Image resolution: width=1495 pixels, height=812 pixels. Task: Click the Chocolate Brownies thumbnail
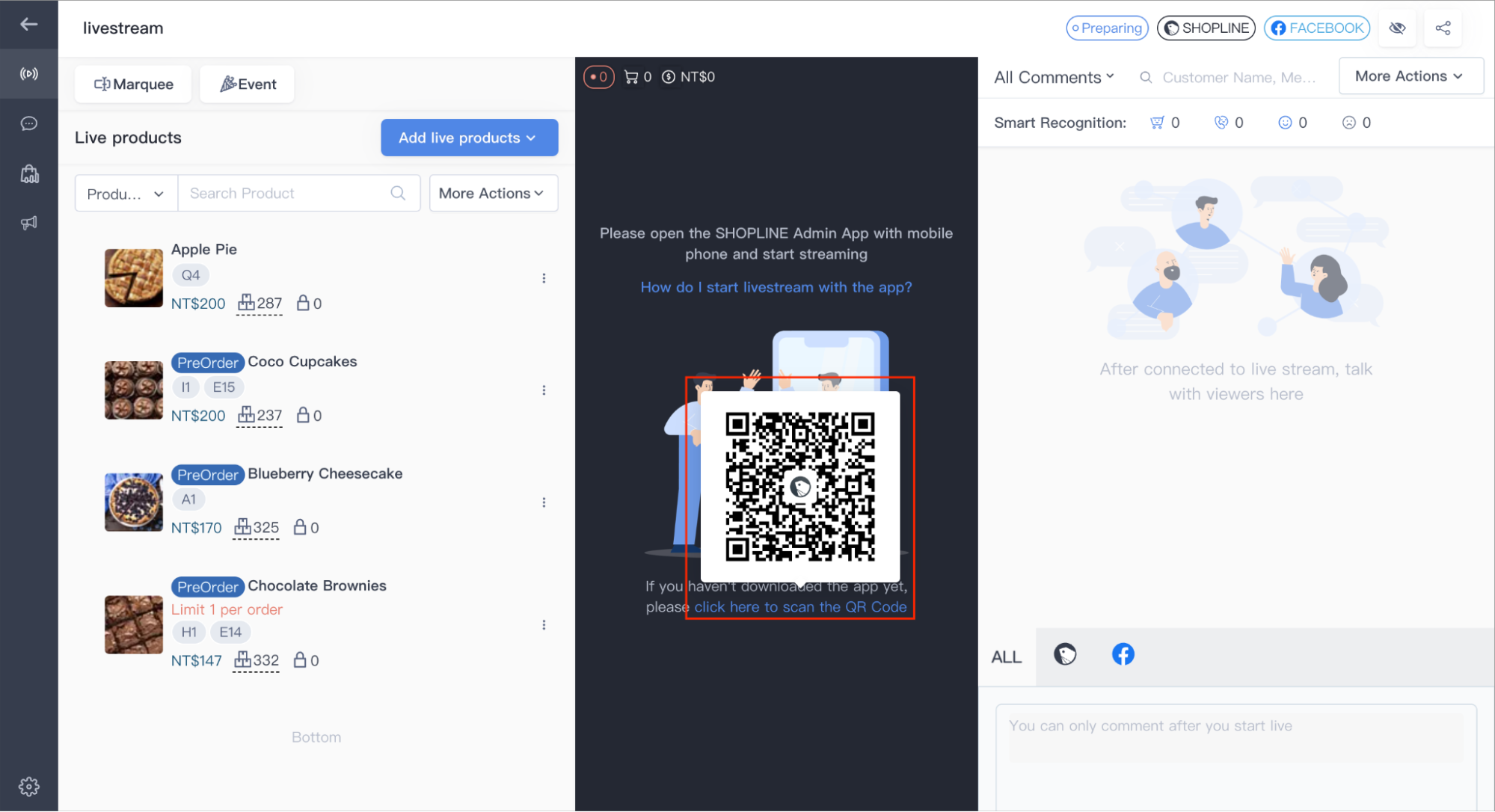click(134, 625)
